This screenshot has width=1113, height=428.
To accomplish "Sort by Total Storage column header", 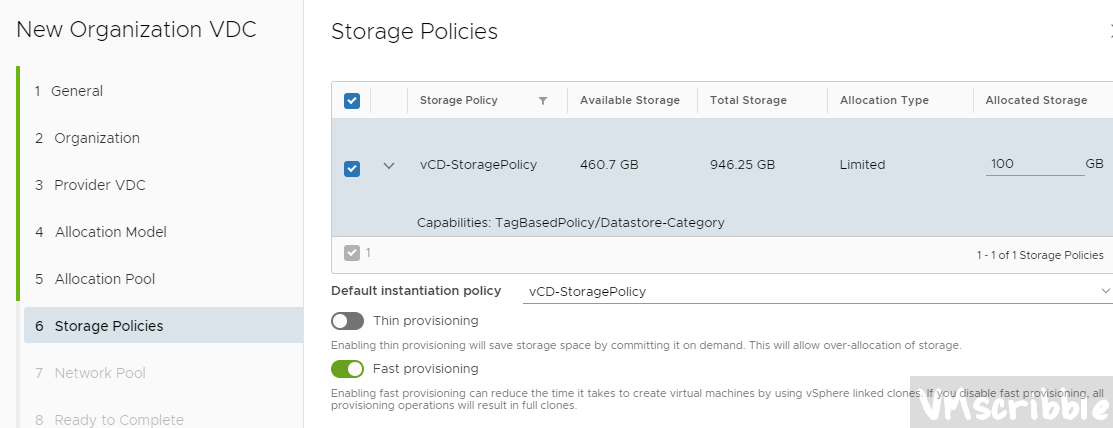I will coord(748,100).
